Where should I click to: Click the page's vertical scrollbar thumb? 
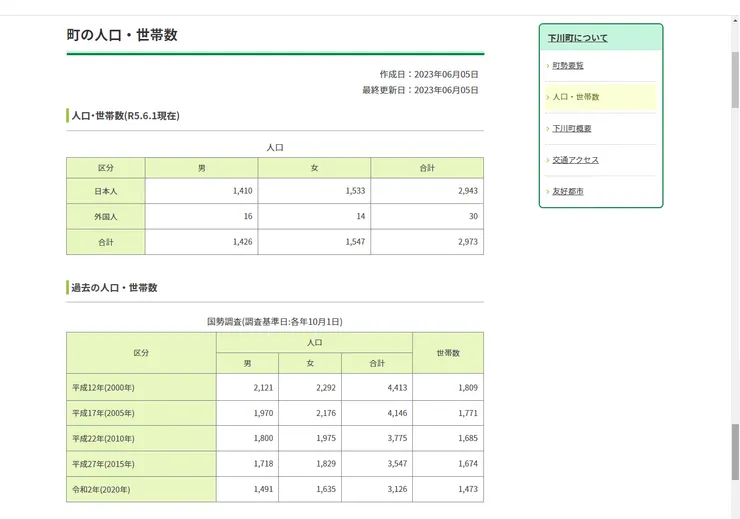coord(735,80)
